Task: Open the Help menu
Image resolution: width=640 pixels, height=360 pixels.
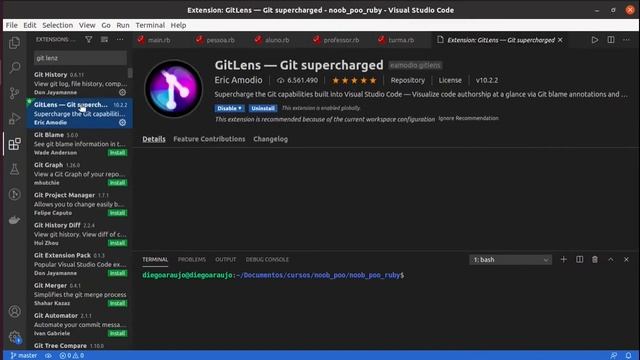Action: pyautogui.click(x=178, y=25)
